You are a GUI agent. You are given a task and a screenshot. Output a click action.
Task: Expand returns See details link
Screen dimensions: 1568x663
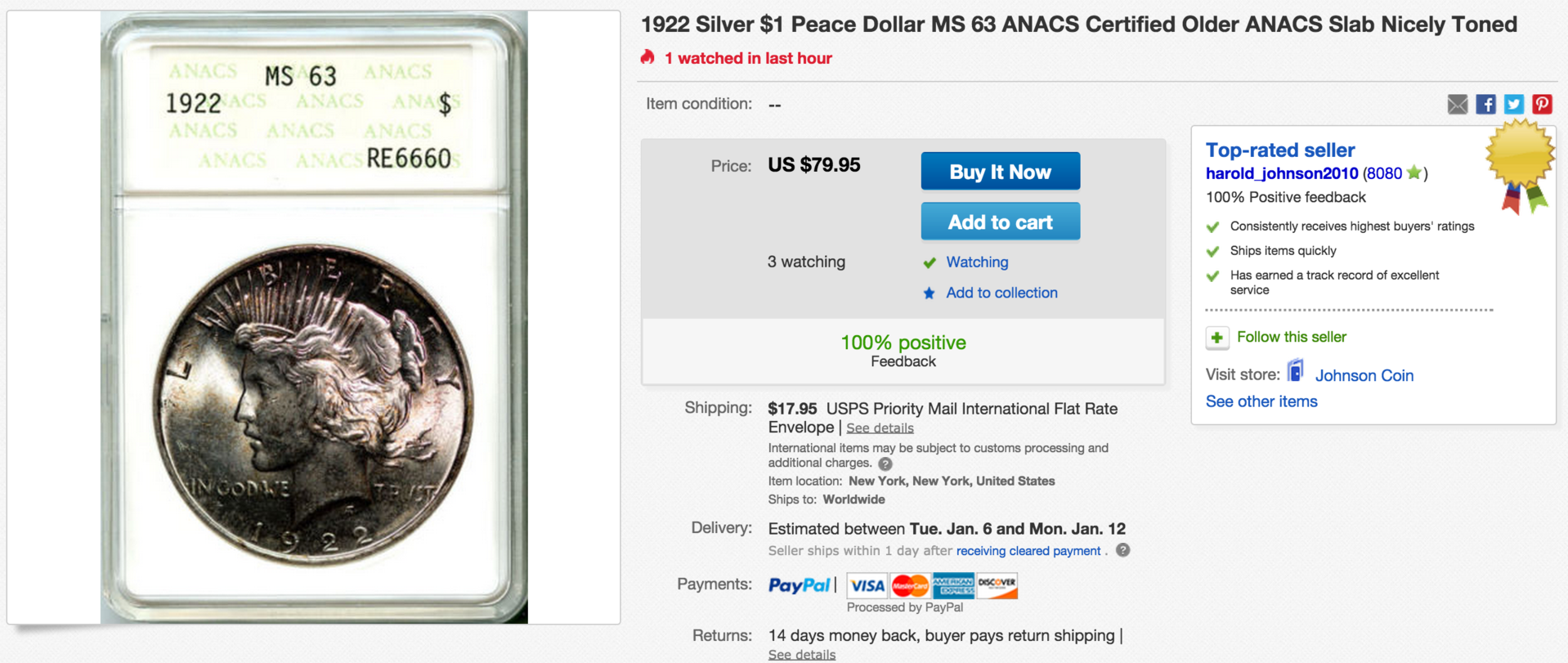tap(802, 655)
